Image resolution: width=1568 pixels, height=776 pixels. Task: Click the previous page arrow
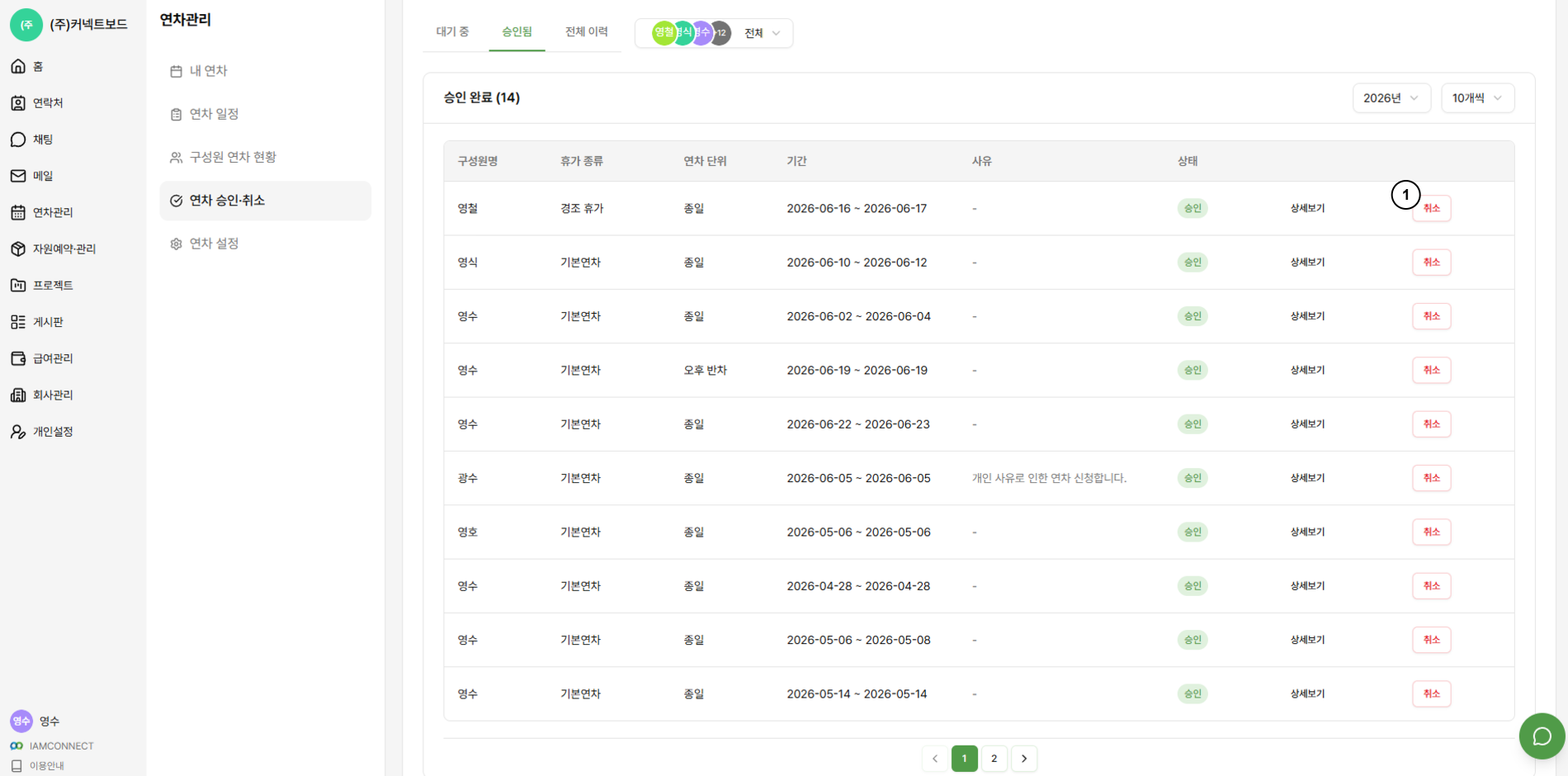pyautogui.click(x=935, y=759)
